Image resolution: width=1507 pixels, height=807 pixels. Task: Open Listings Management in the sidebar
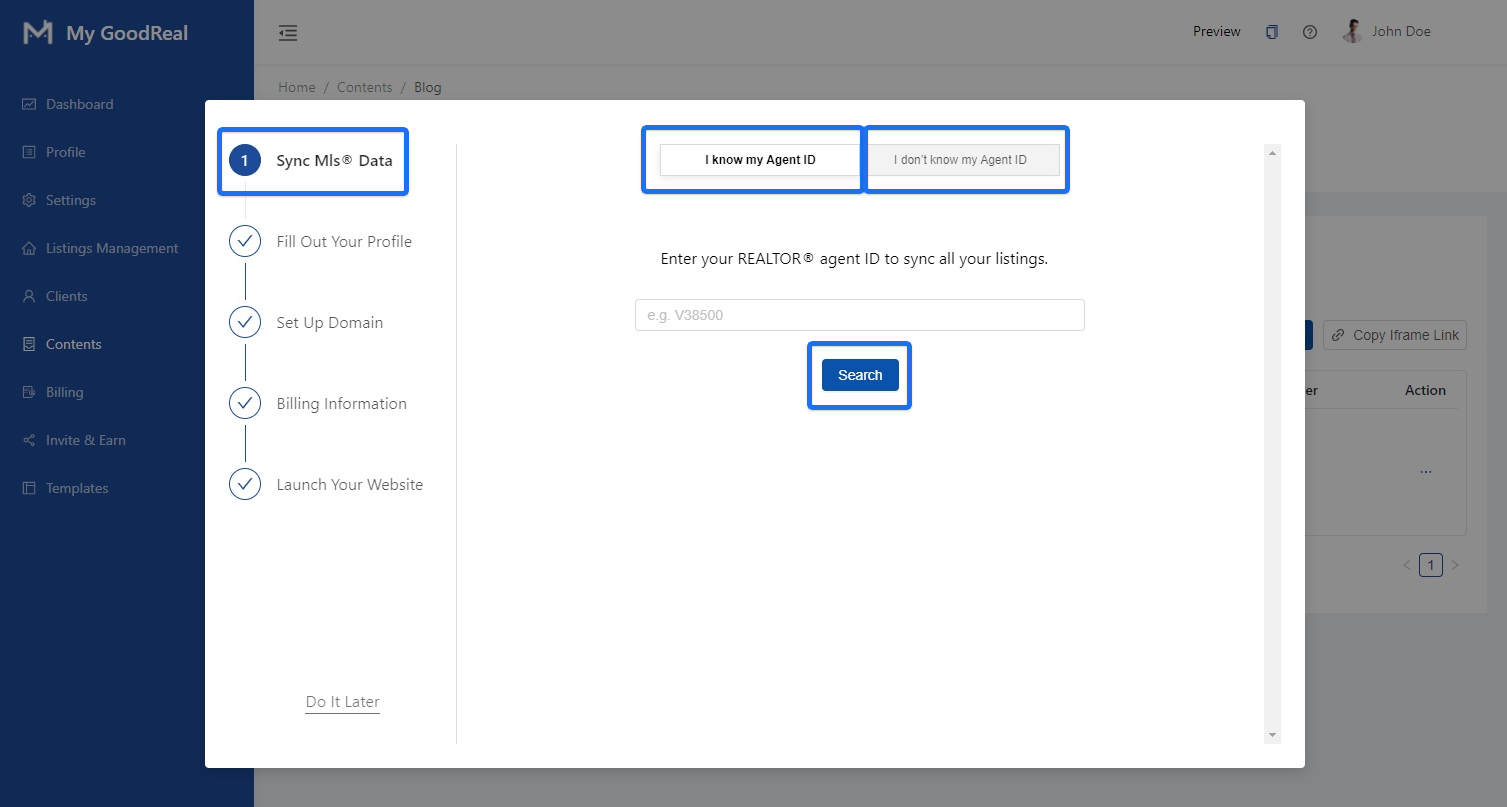tap(112, 248)
